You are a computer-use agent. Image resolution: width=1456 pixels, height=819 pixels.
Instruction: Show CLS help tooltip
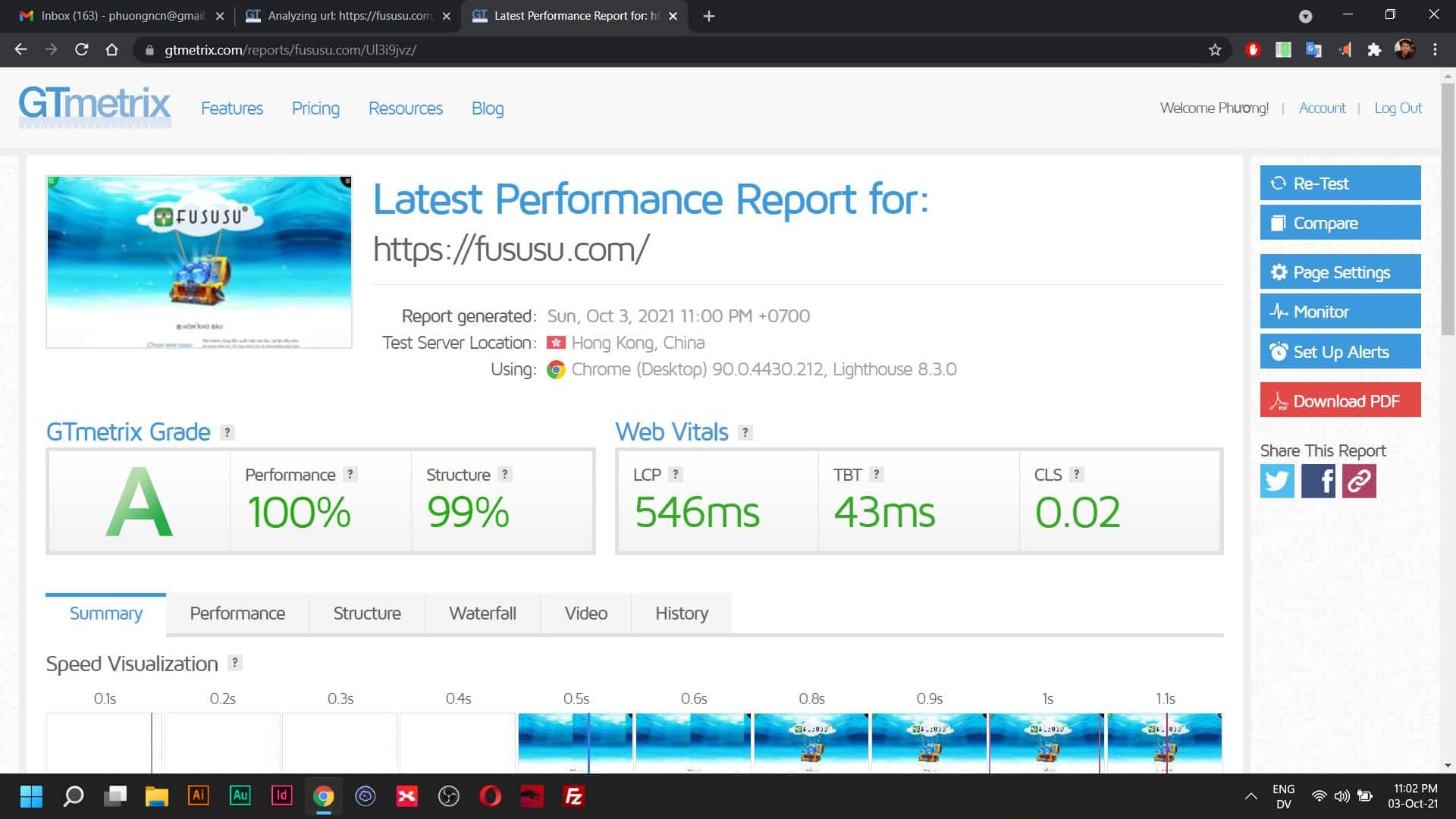1076,474
